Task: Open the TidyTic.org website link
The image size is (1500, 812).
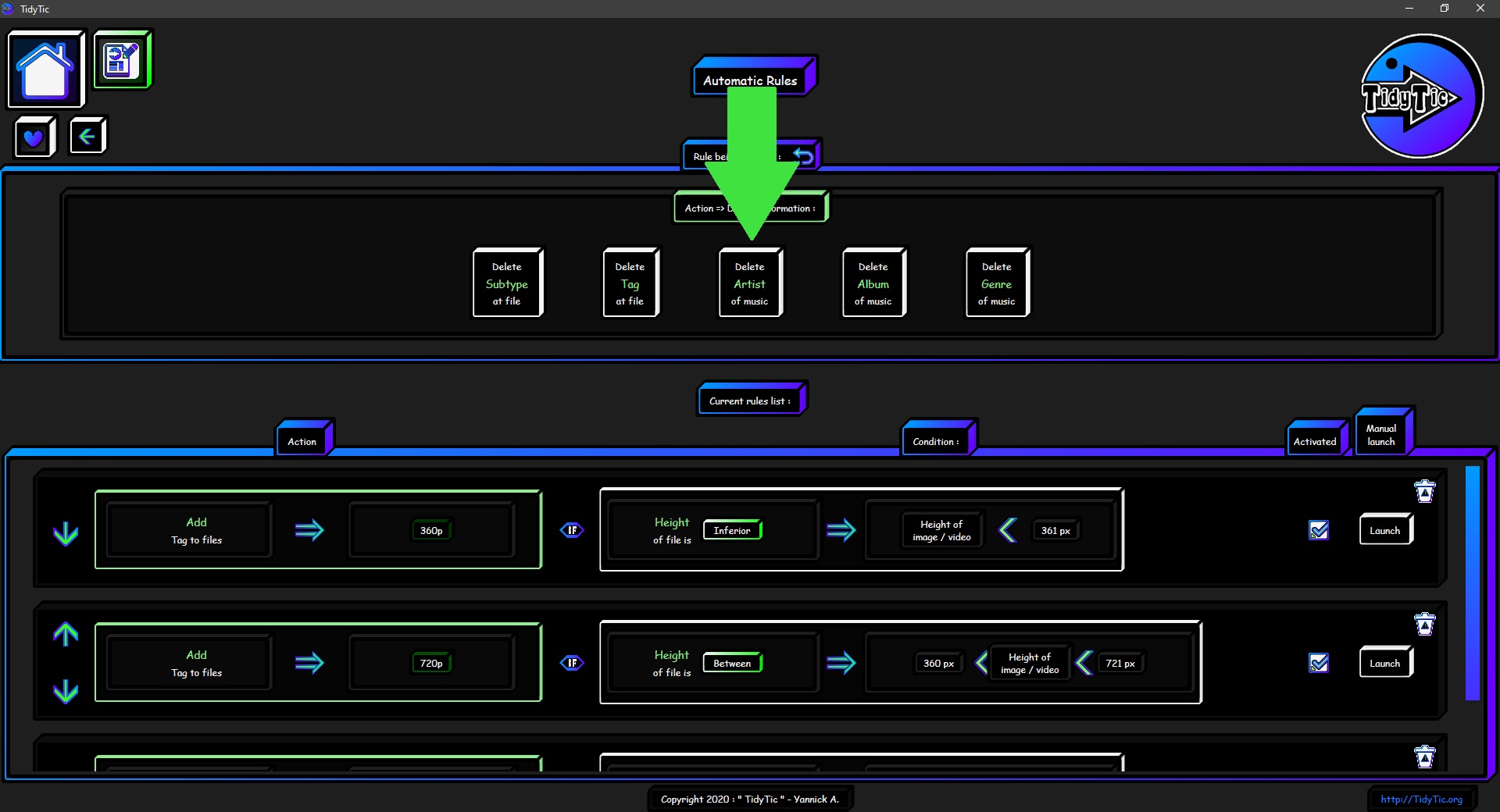Action: click(x=1421, y=799)
